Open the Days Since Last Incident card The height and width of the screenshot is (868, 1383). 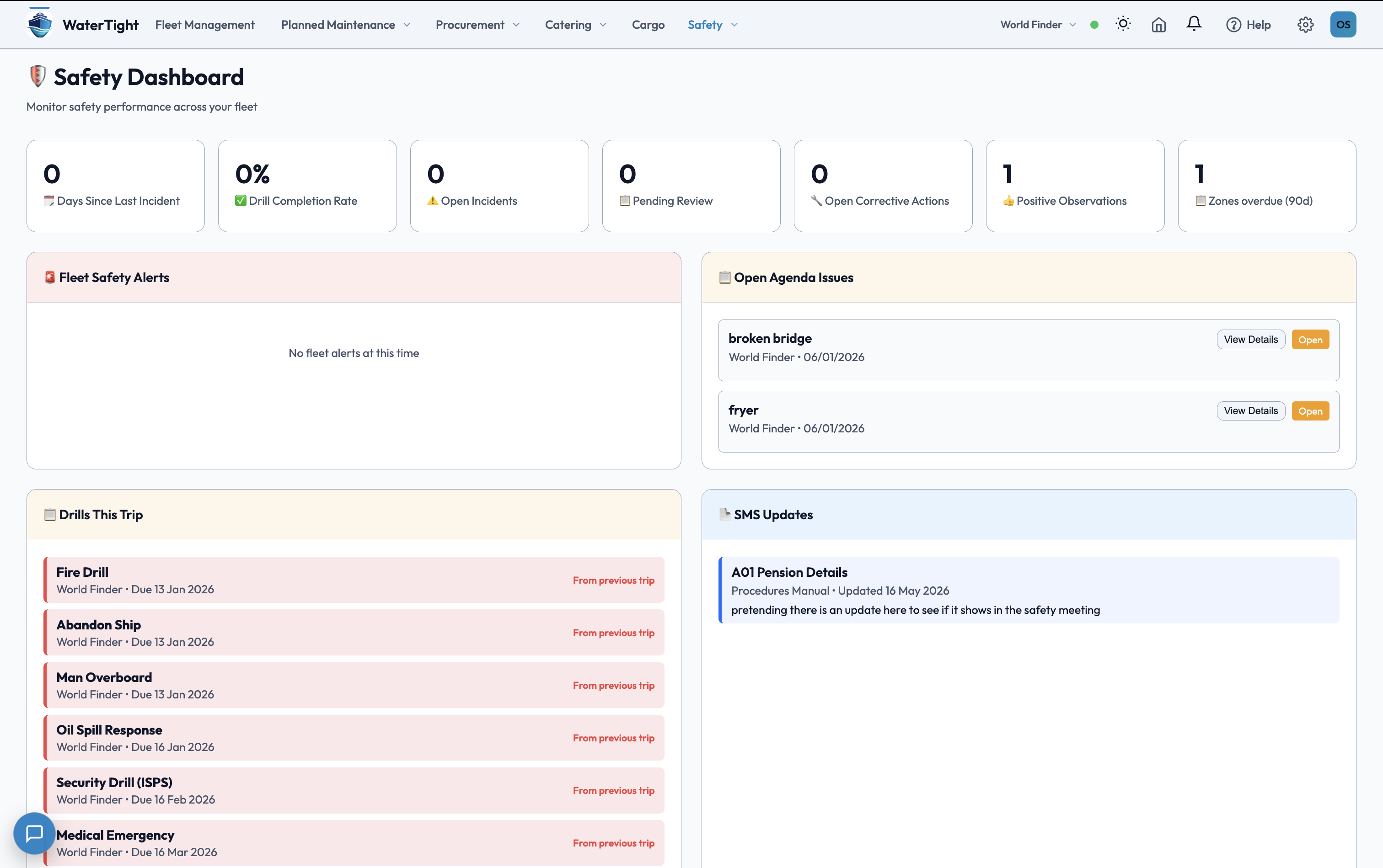(x=115, y=186)
